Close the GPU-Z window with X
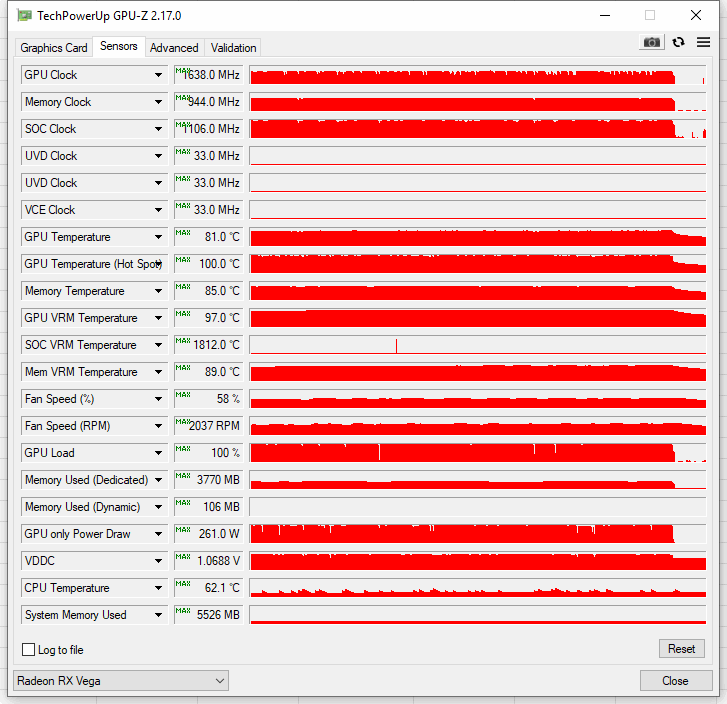The height and width of the screenshot is (704, 727). pyautogui.click(x=695, y=15)
